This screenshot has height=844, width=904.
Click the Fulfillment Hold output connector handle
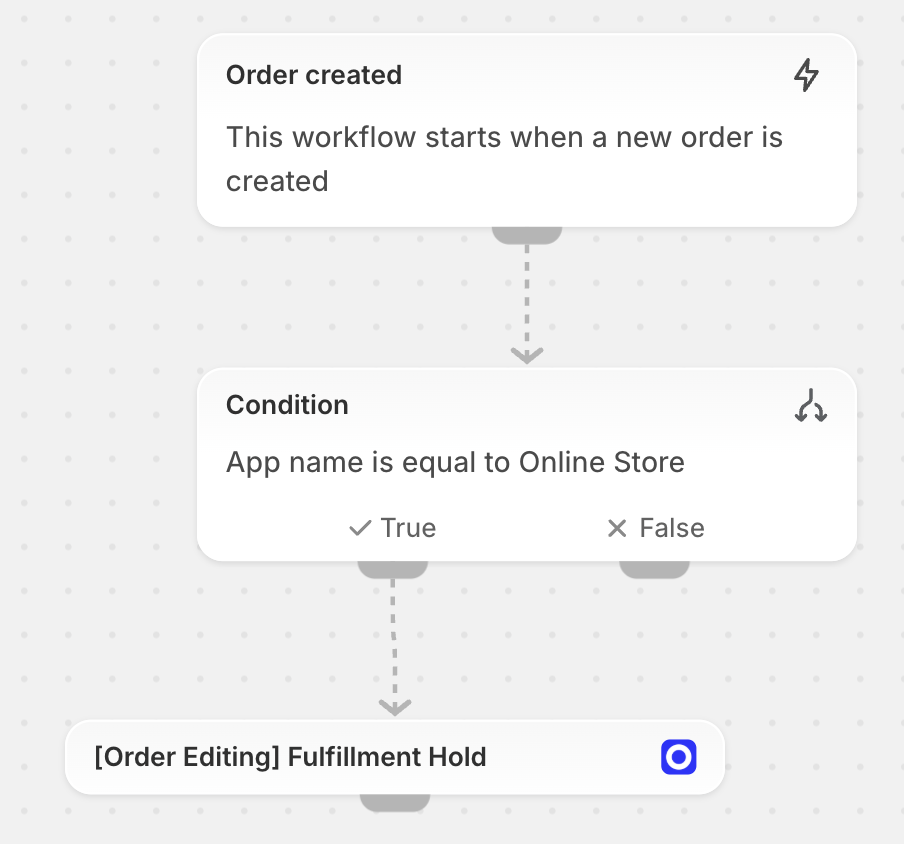[x=394, y=802]
